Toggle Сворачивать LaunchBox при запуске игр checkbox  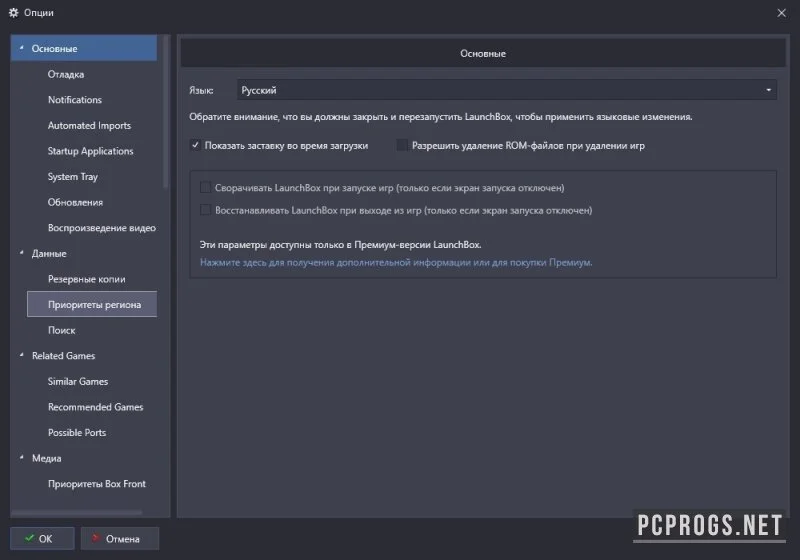pos(205,188)
